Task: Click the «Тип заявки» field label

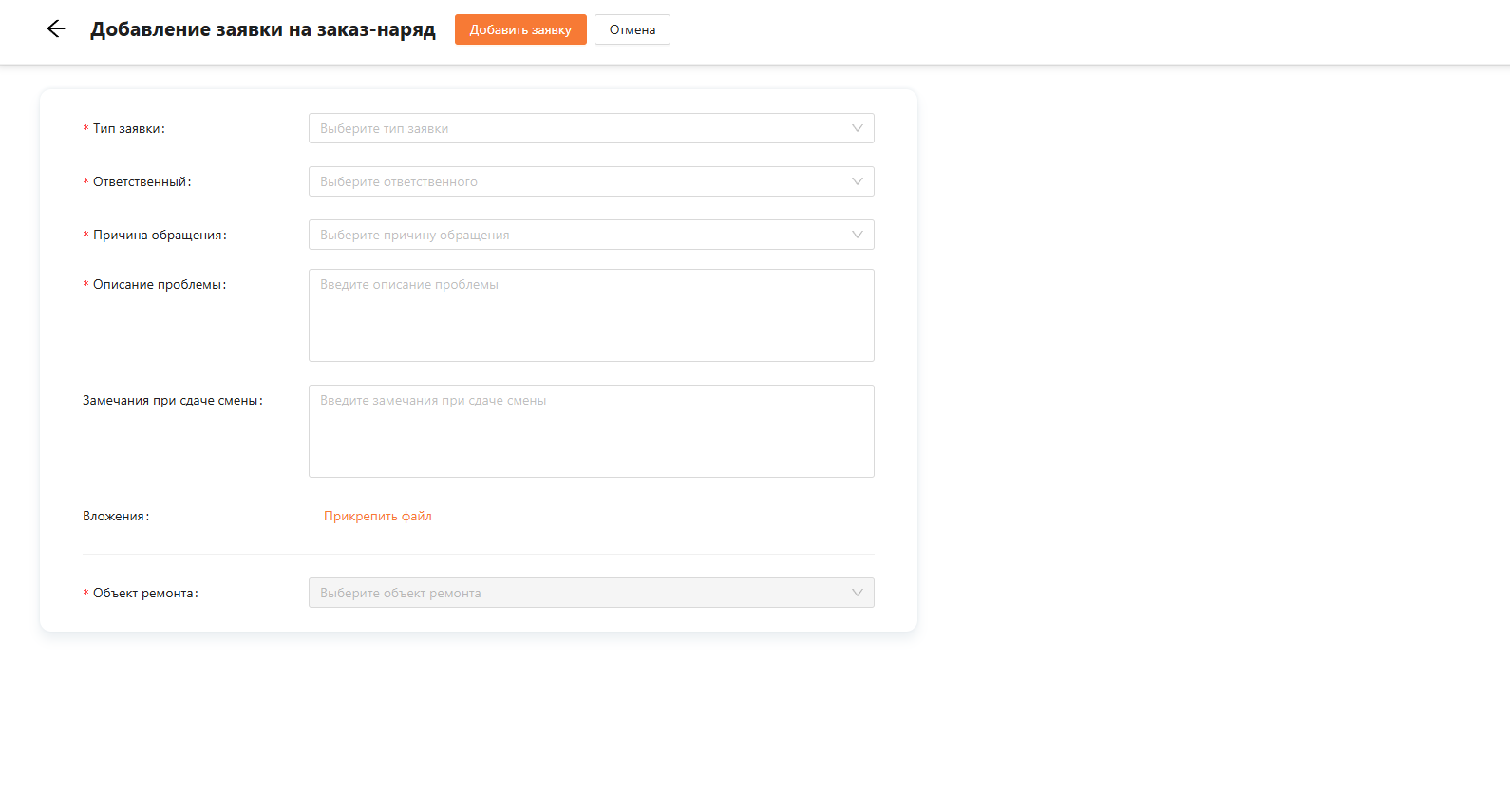Action: [128, 129]
